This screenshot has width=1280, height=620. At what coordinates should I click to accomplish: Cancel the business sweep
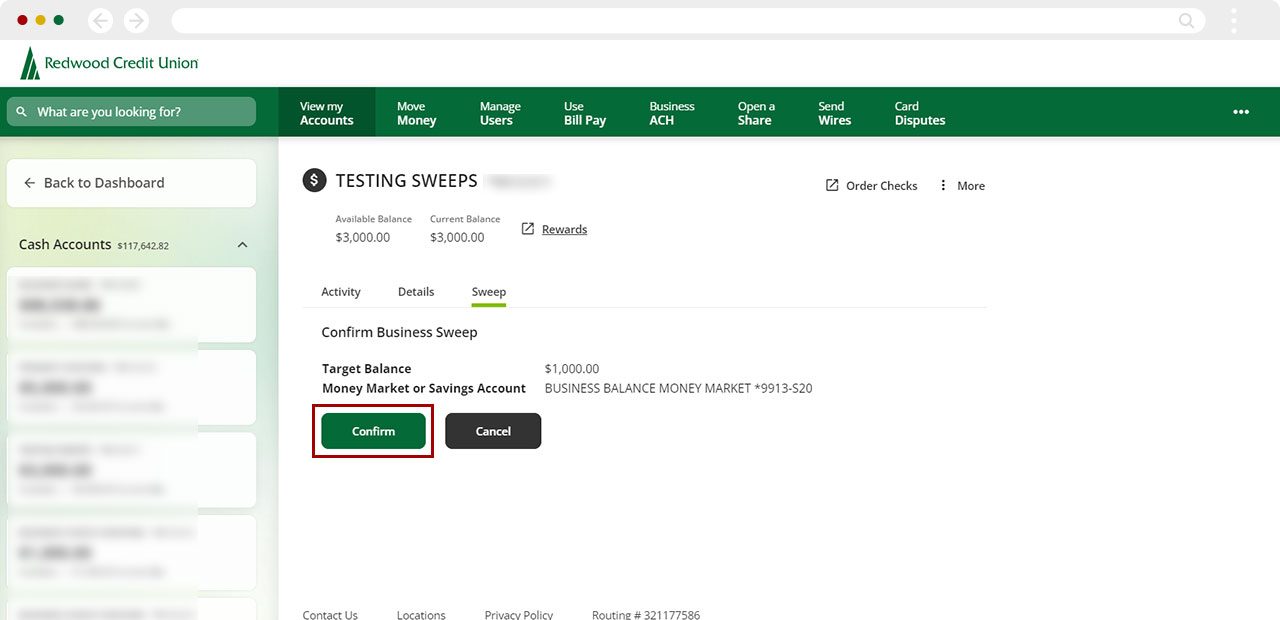tap(493, 431)
